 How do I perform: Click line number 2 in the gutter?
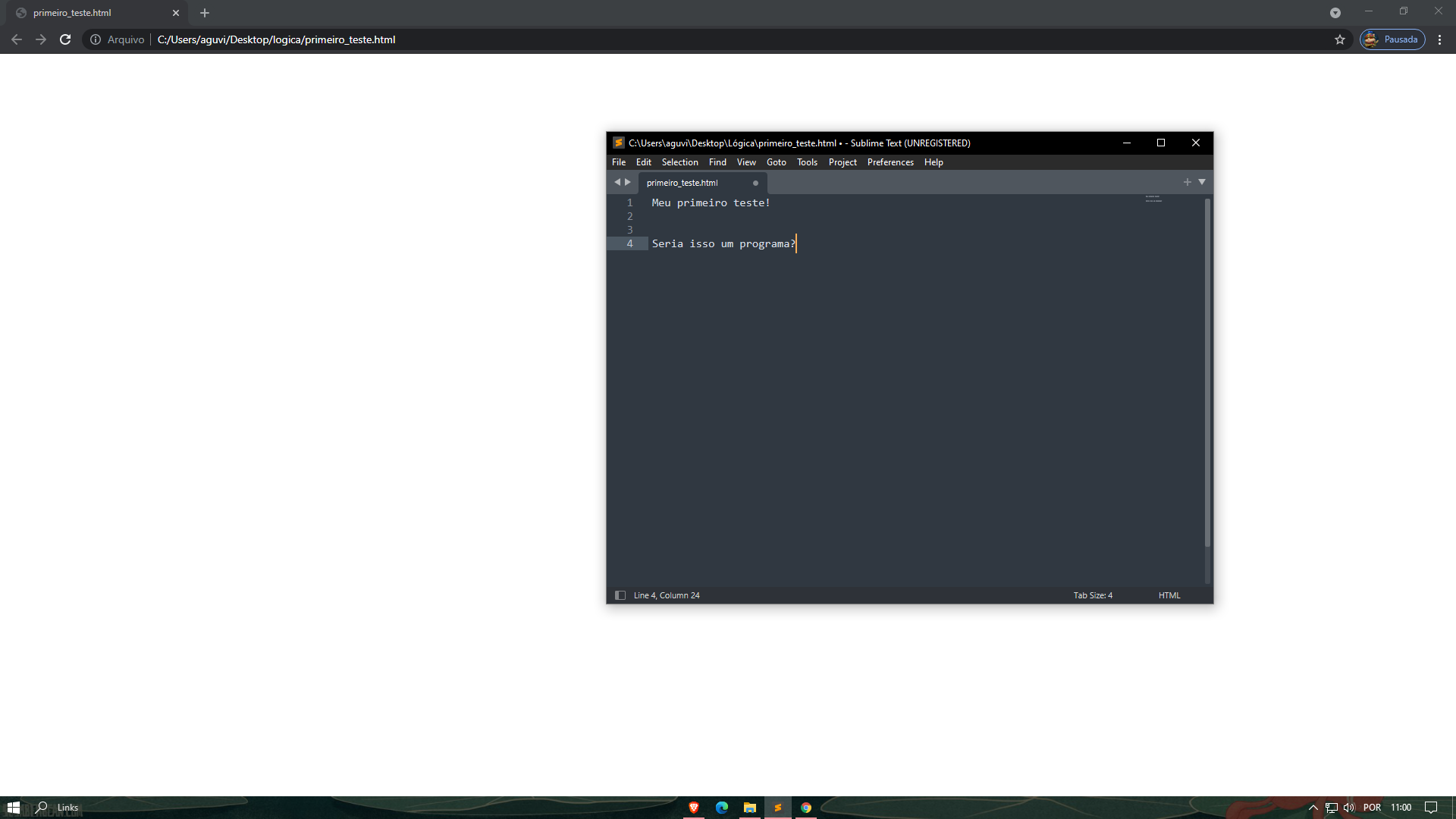pyautogui.click(x=629, y=216)
